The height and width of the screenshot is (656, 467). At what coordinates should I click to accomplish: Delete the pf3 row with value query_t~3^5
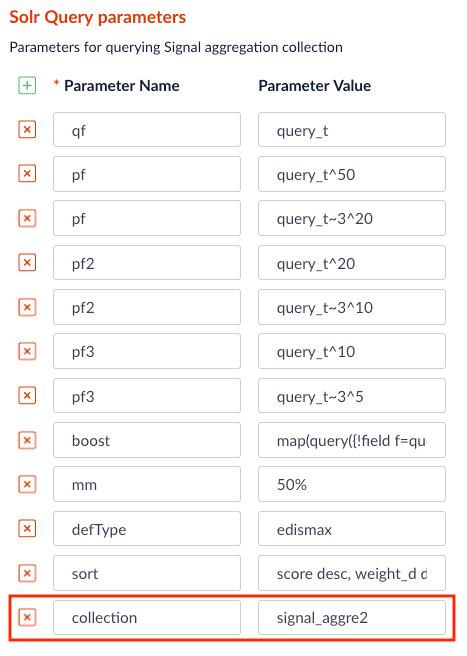(27, 396)
